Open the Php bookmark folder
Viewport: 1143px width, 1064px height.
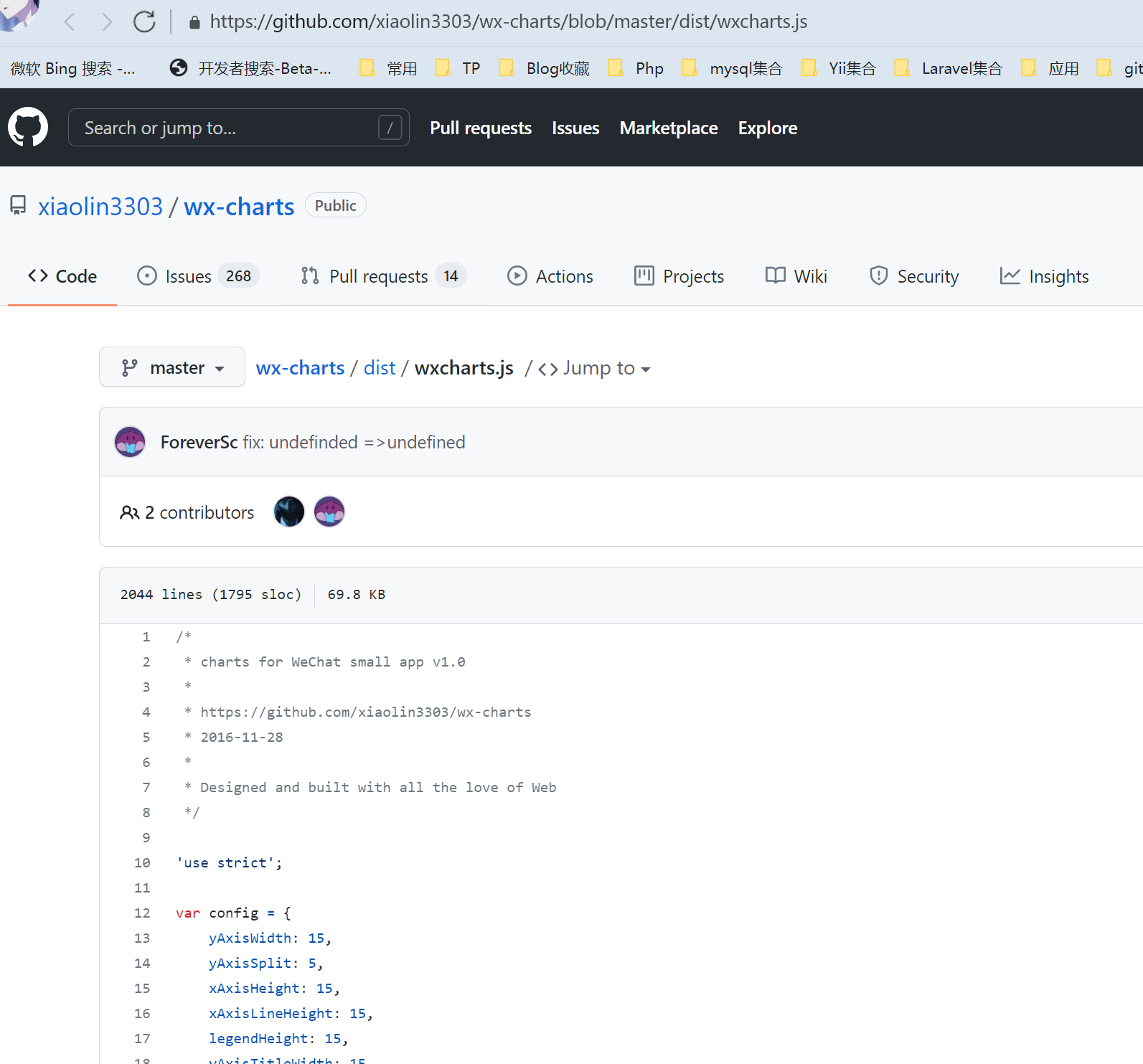(636, 68)
